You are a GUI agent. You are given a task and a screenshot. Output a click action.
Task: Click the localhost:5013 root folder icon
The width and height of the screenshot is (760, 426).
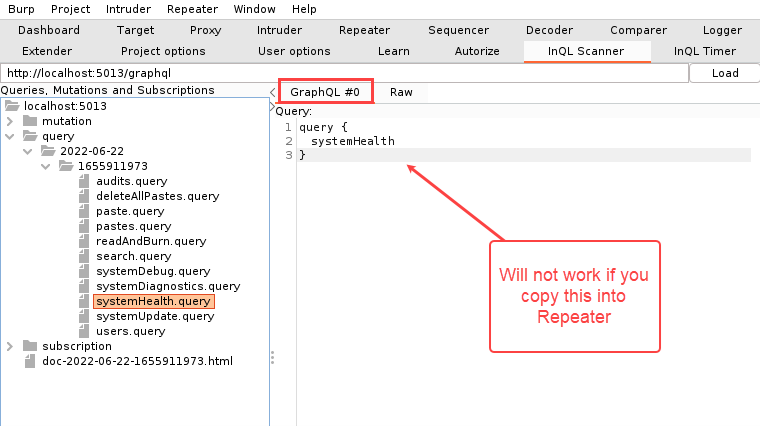13,106
